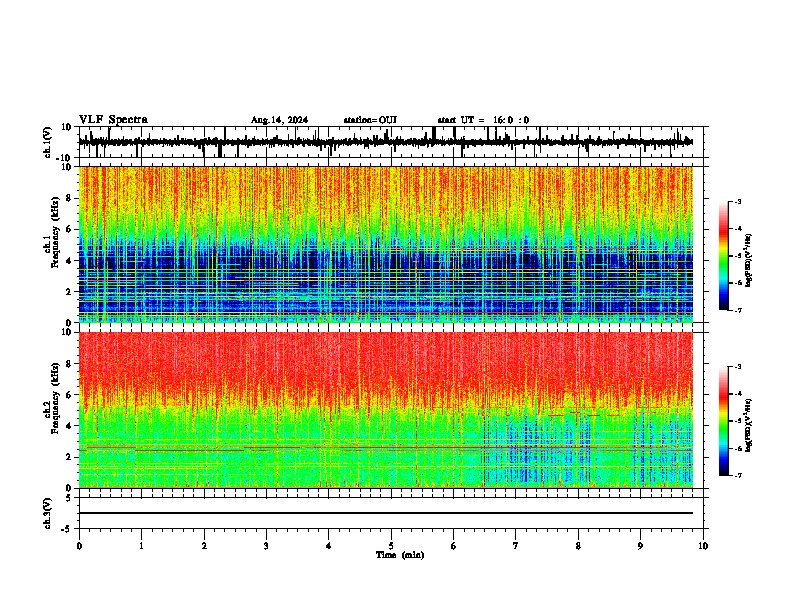Click the ch.1 colour bar log(PSD) label
The image size is (792, 612).
click(749, 261)
